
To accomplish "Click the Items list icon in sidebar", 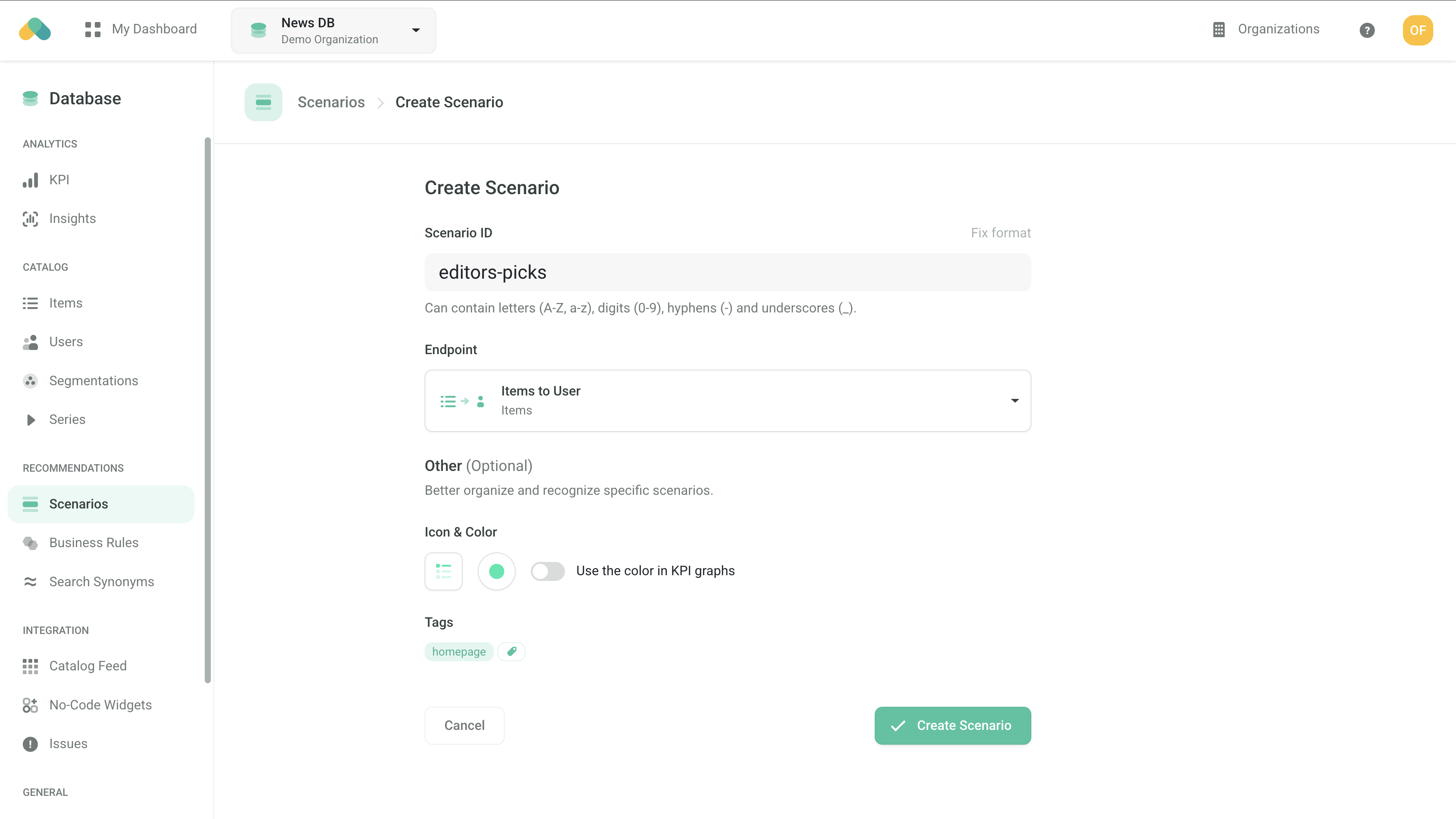I will pyautogui.click(x=30, y=303).
